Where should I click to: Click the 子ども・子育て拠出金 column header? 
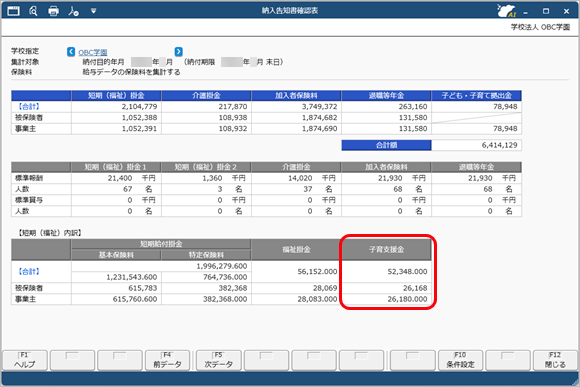[476, 95]
